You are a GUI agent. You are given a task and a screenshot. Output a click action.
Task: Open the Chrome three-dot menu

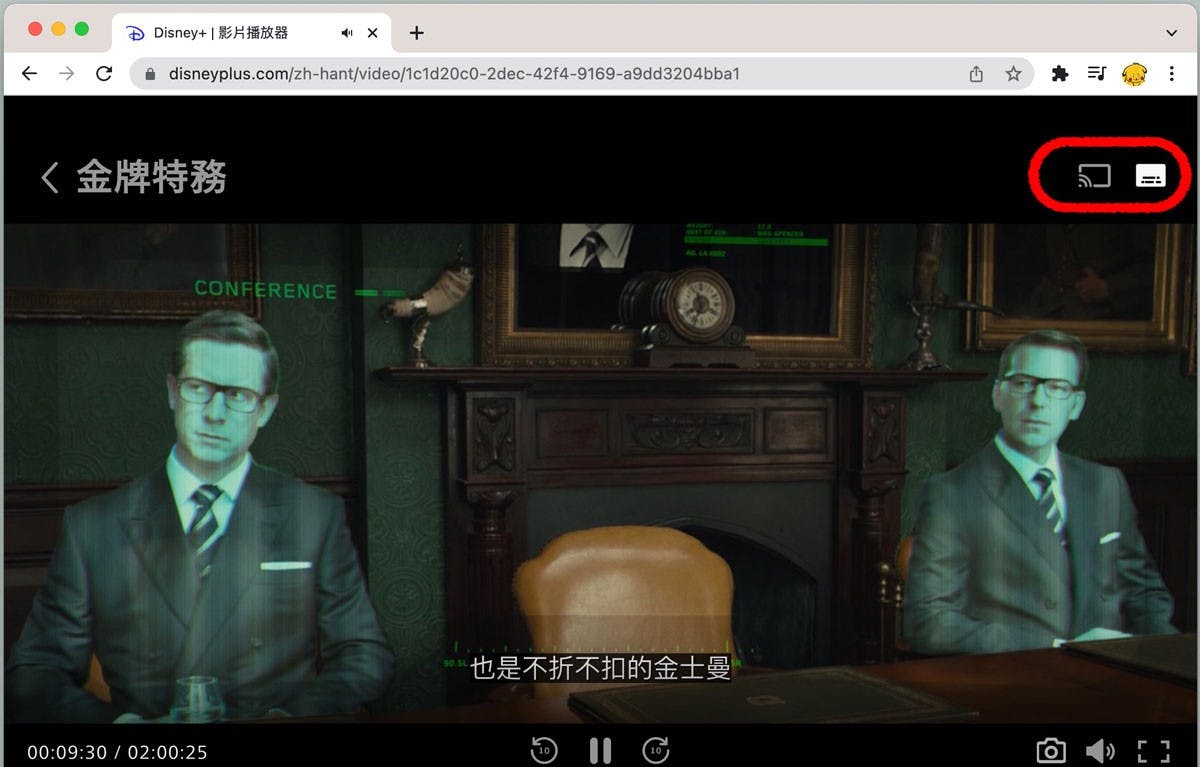tap(1171, 74)
